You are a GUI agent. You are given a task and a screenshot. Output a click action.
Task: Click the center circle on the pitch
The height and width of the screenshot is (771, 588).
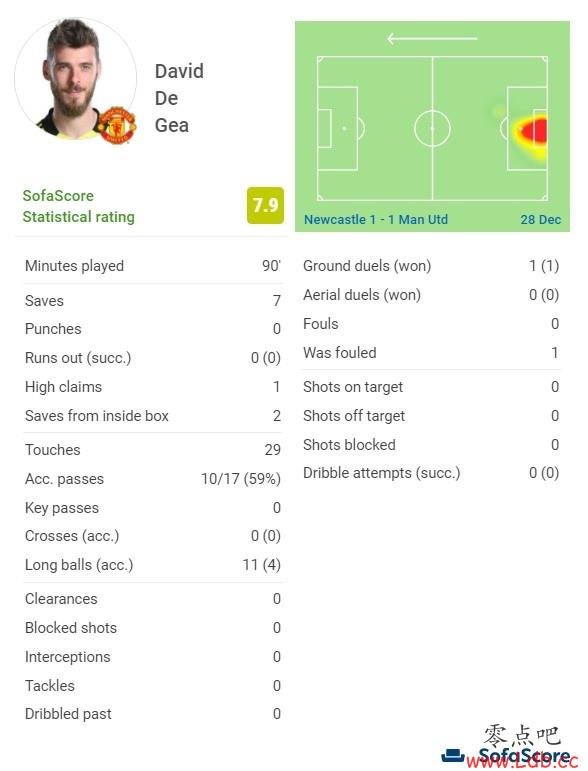(x=432, y=129)
